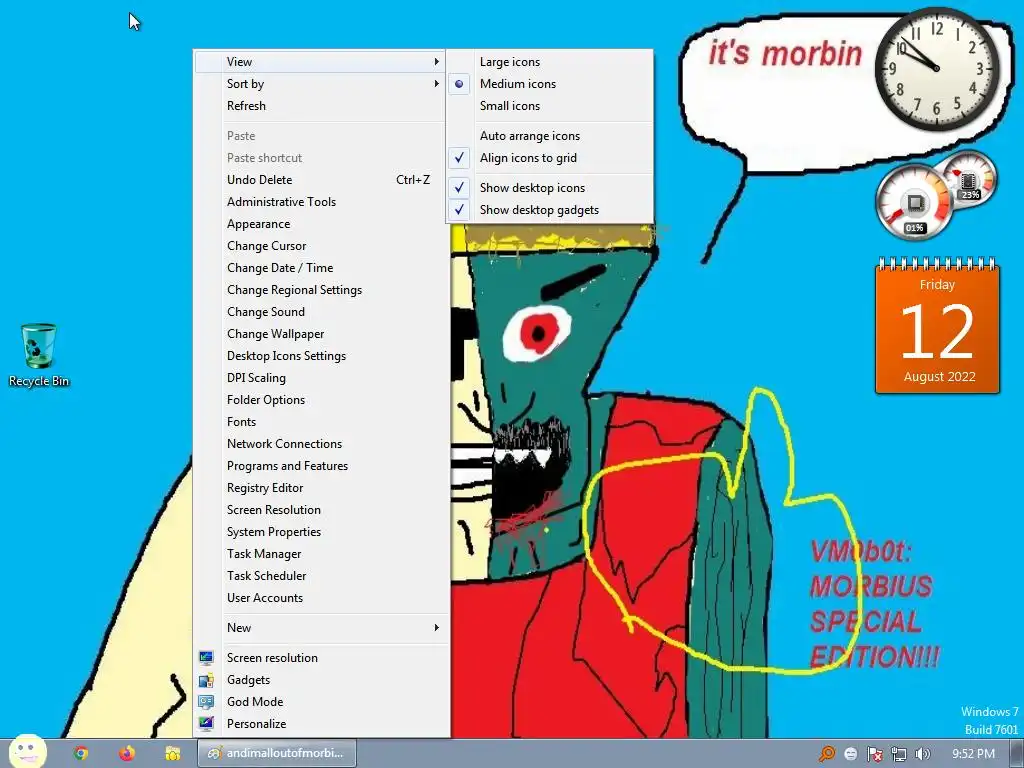The width and height of the screenshot is (1024, 768).
Task: Open Fonts from the context menu
Action: pyautogui.click(x=320, y=422)
